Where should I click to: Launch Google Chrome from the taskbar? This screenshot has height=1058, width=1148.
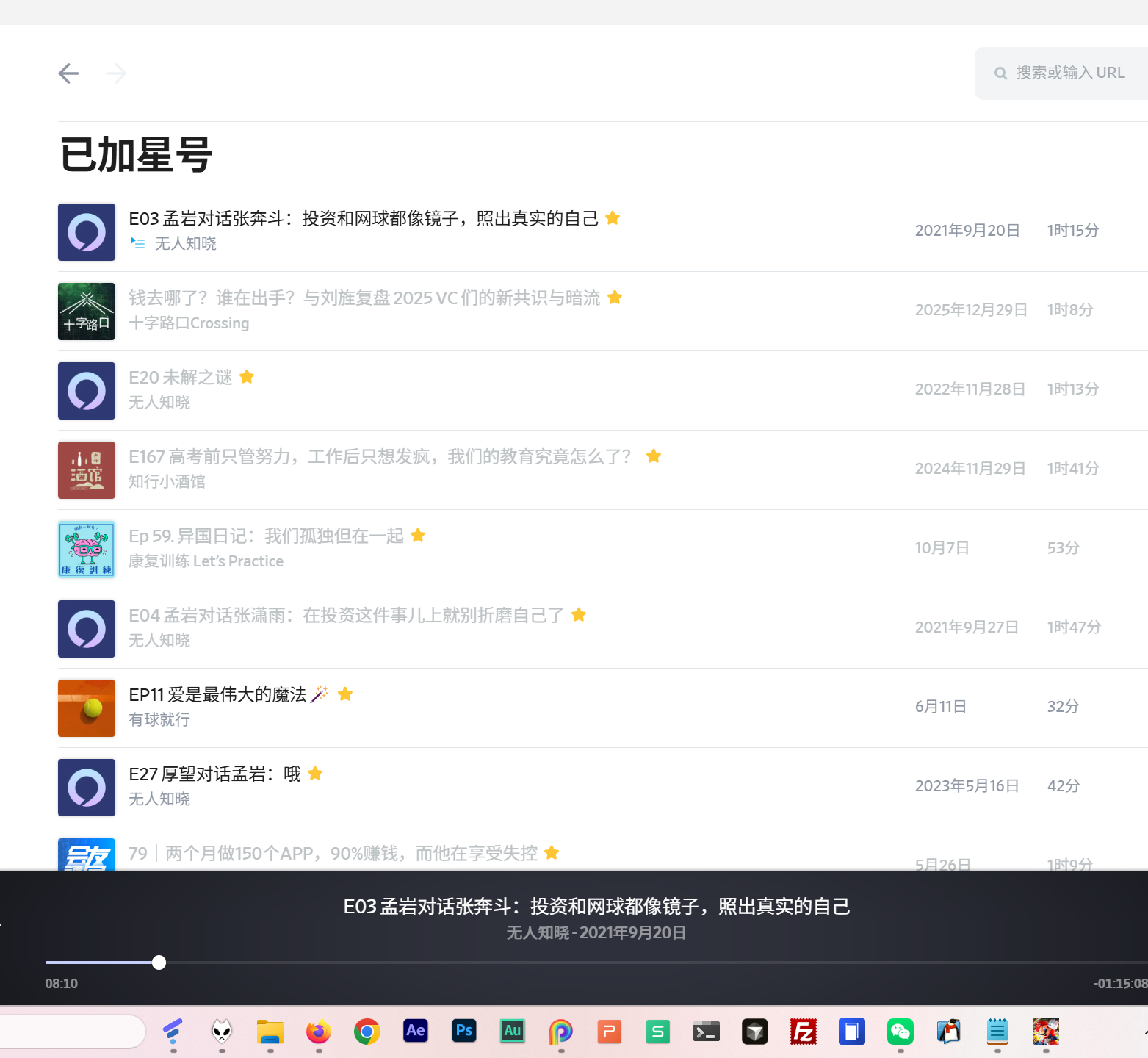point(367,1032)
